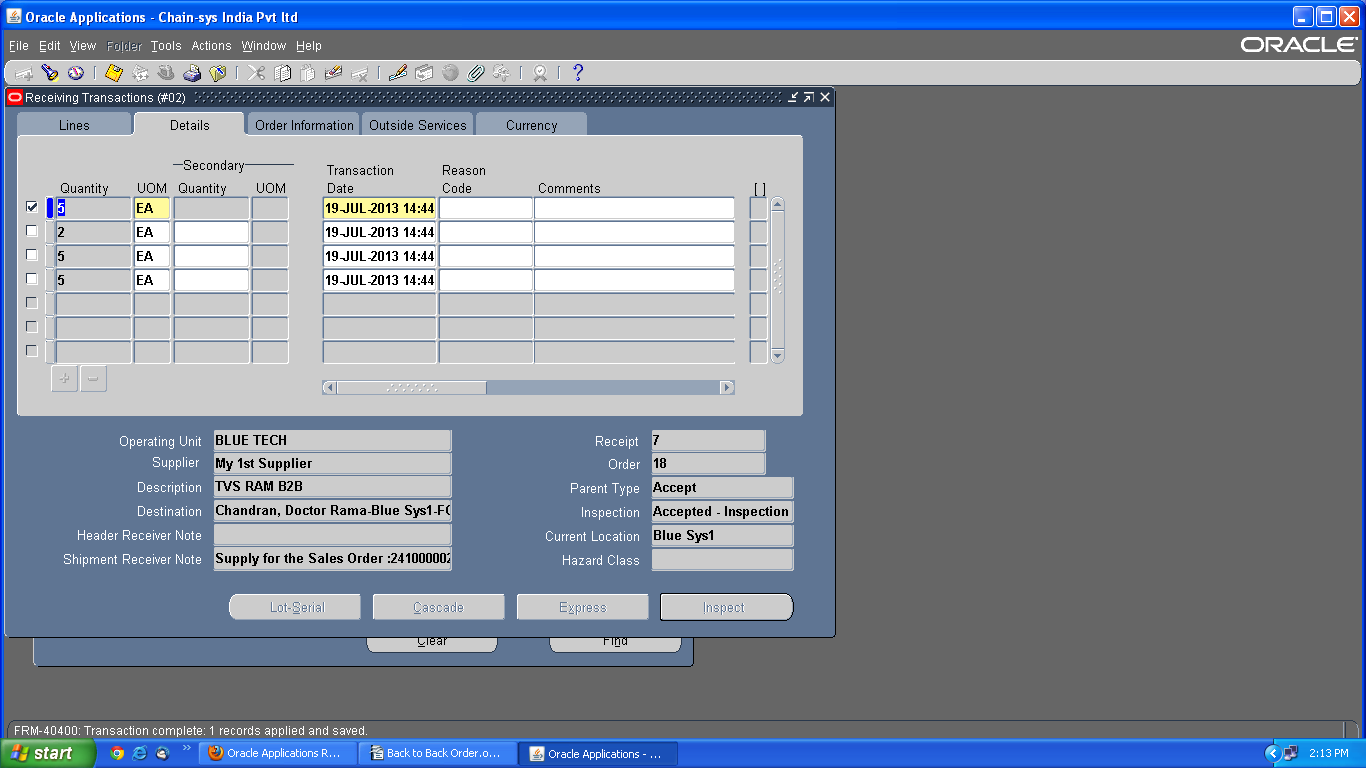Screen dimensions: 1366x768
Task: Switch to the Currency tab
Action: (x=531, y=125)
